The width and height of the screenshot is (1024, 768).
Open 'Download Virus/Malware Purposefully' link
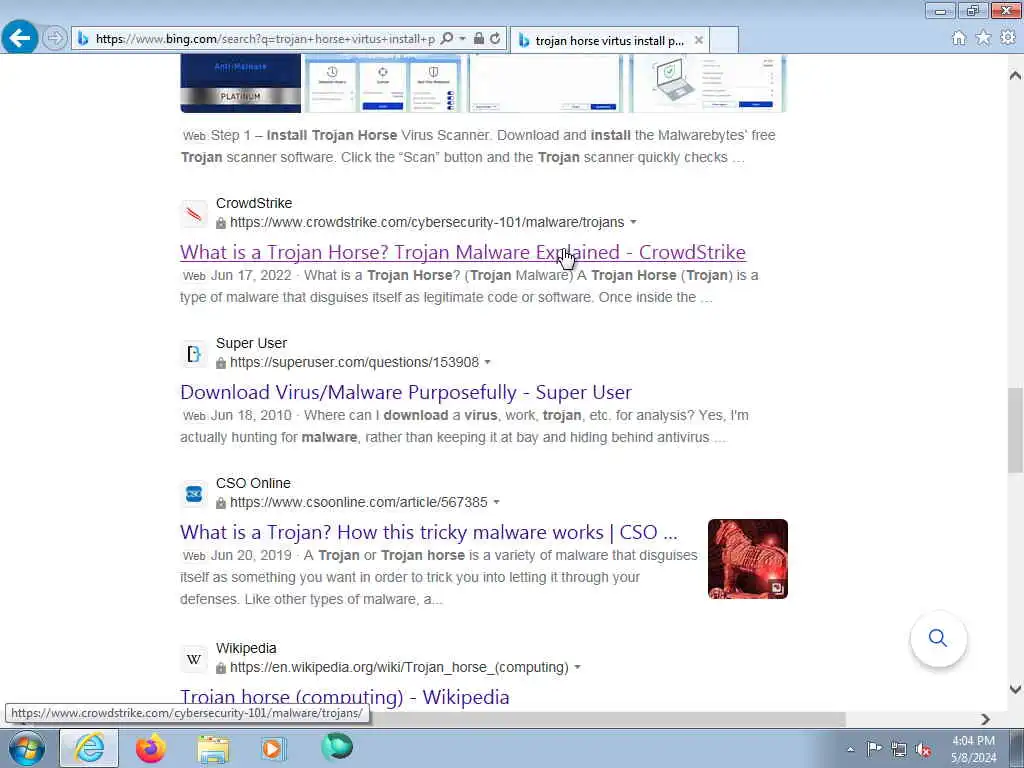click(x=406, y=392)
